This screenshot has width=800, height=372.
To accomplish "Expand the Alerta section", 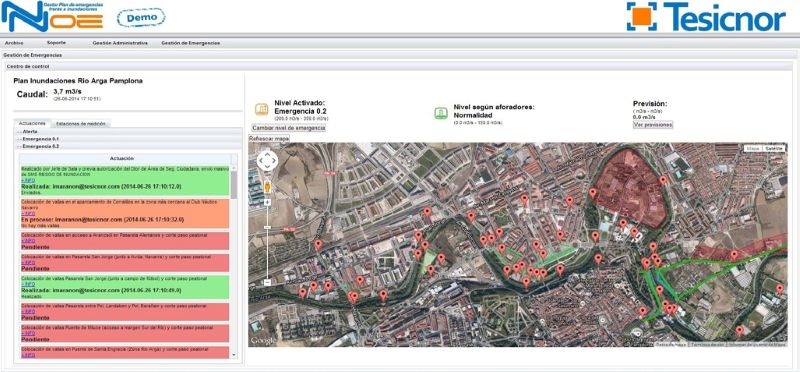I will (x=128, y=132).
